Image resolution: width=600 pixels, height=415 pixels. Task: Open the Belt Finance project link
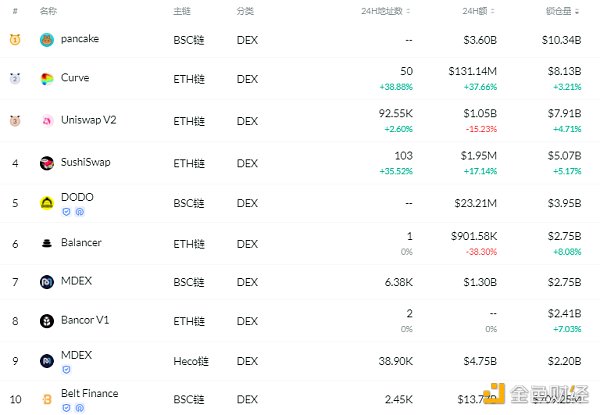89,393
